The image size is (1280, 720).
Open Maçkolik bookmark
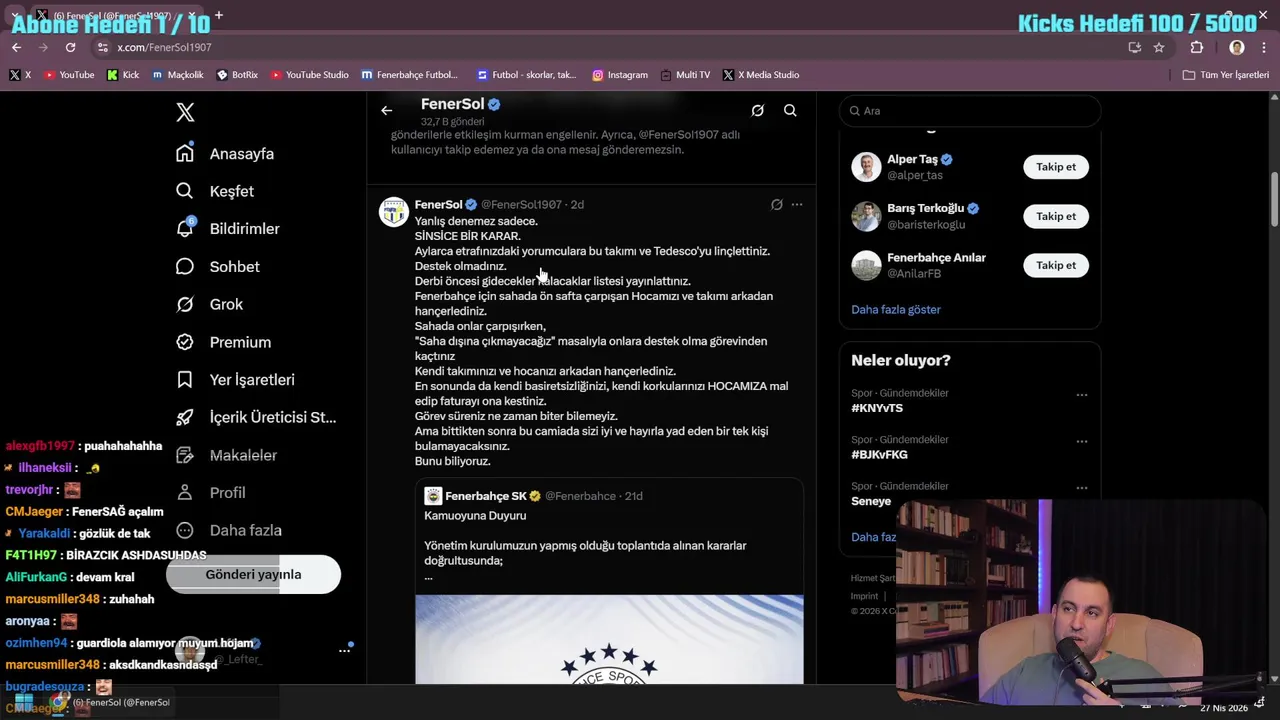(x=178, y=75)
